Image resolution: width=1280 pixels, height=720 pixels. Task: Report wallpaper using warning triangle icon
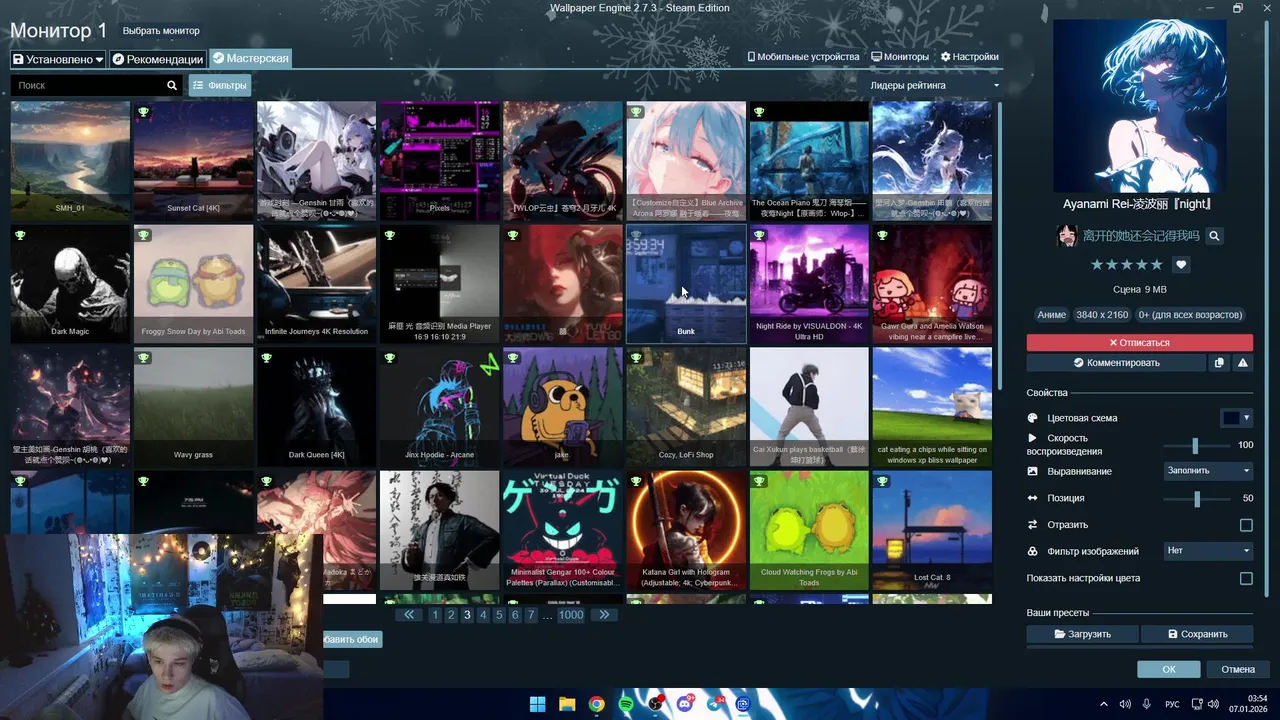(1243, 363)
